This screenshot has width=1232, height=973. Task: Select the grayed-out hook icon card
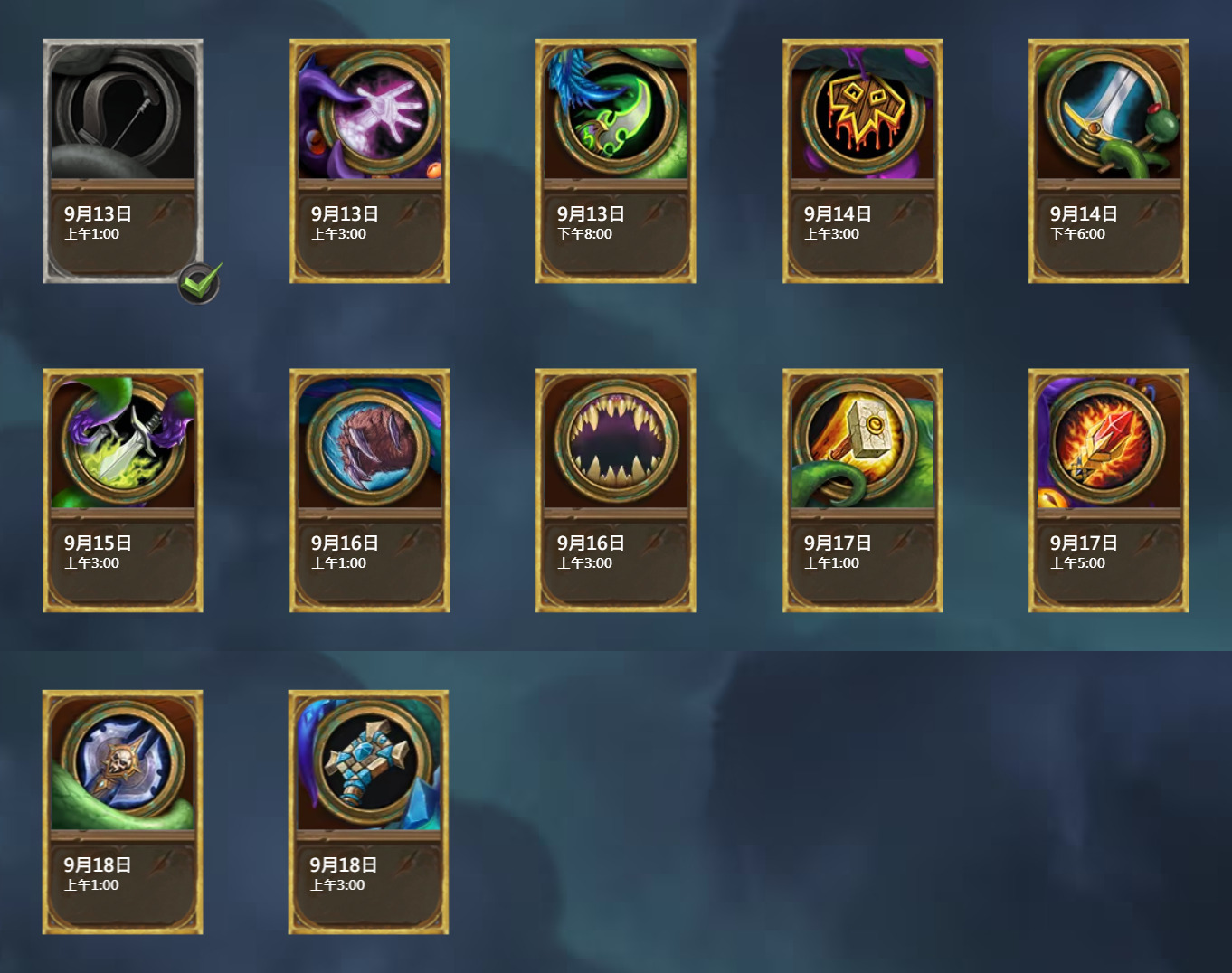123,161
